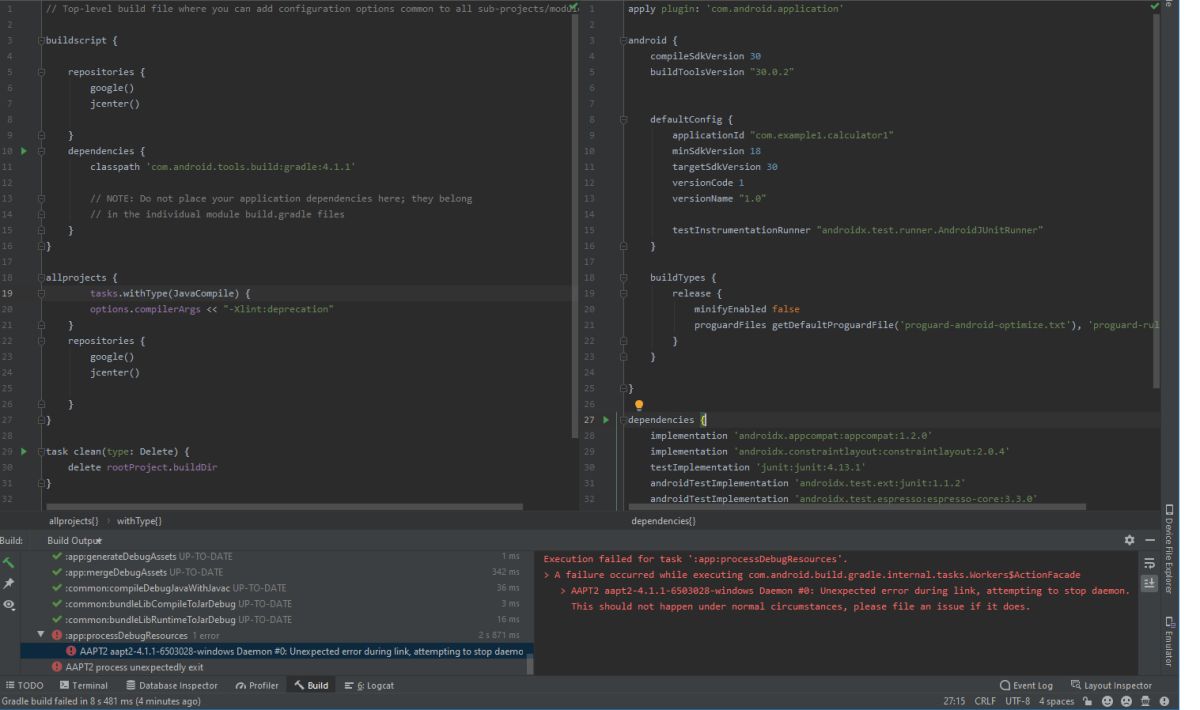Open the TODO tool window
Viewport: 1200px width, 710px height.
24,685
